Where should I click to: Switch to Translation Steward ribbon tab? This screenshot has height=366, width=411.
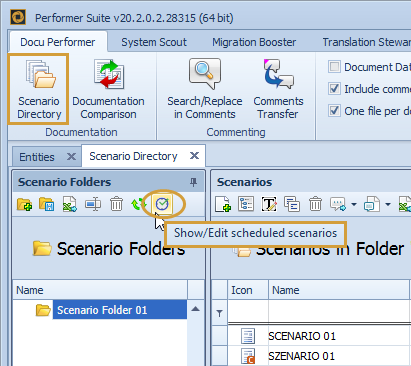coord(366,42)
